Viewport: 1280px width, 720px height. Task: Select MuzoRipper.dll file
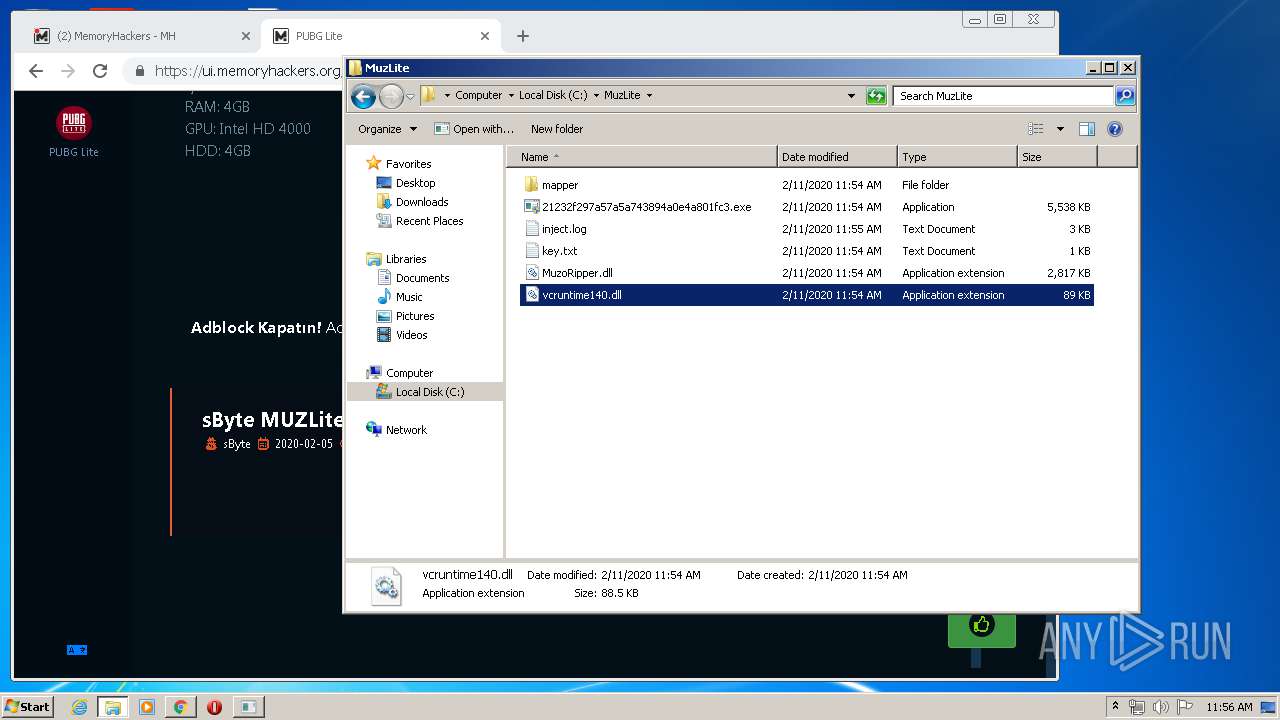577,273
